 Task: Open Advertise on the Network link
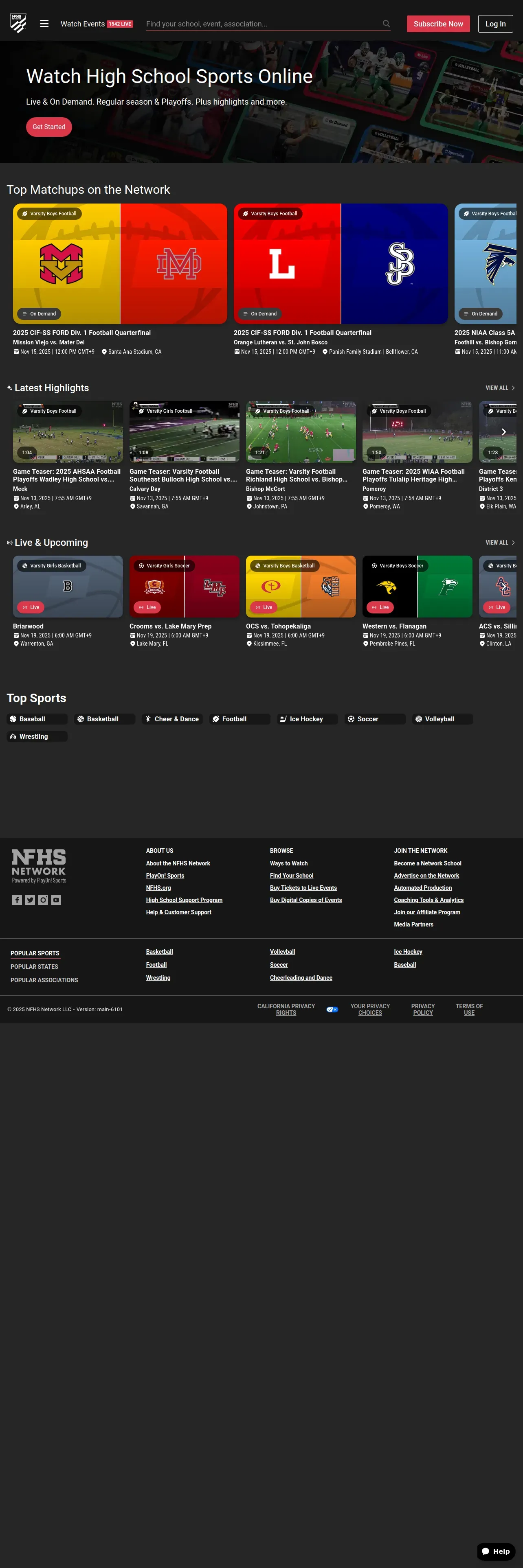426,875
